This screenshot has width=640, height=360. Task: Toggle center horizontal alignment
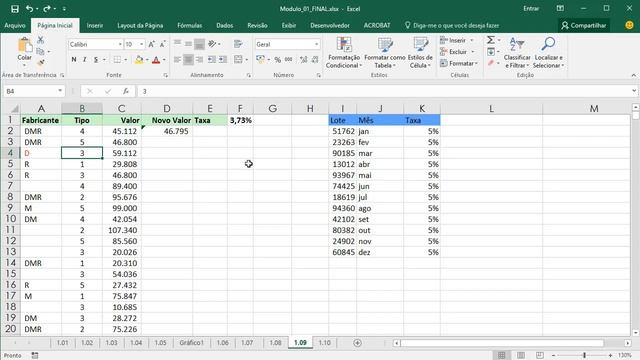(x=188, y=60)
